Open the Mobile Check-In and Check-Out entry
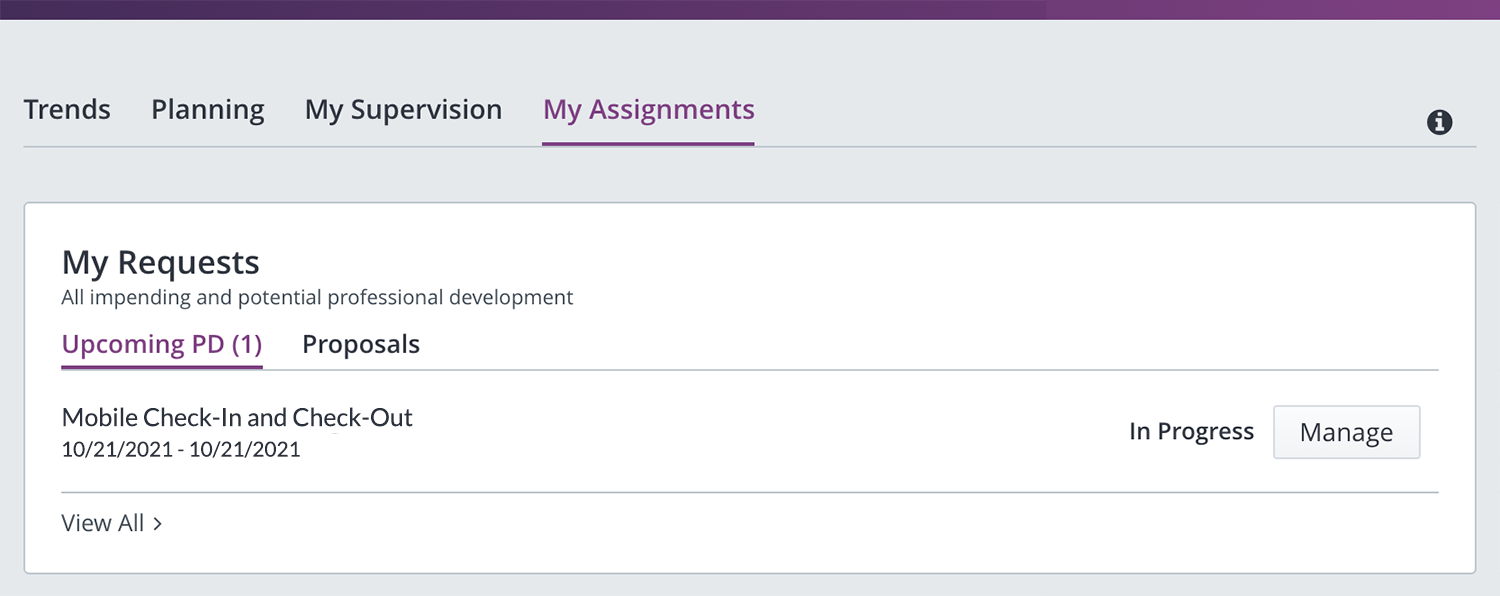The width and height of the screenshot is (1500, 596). 237,417
